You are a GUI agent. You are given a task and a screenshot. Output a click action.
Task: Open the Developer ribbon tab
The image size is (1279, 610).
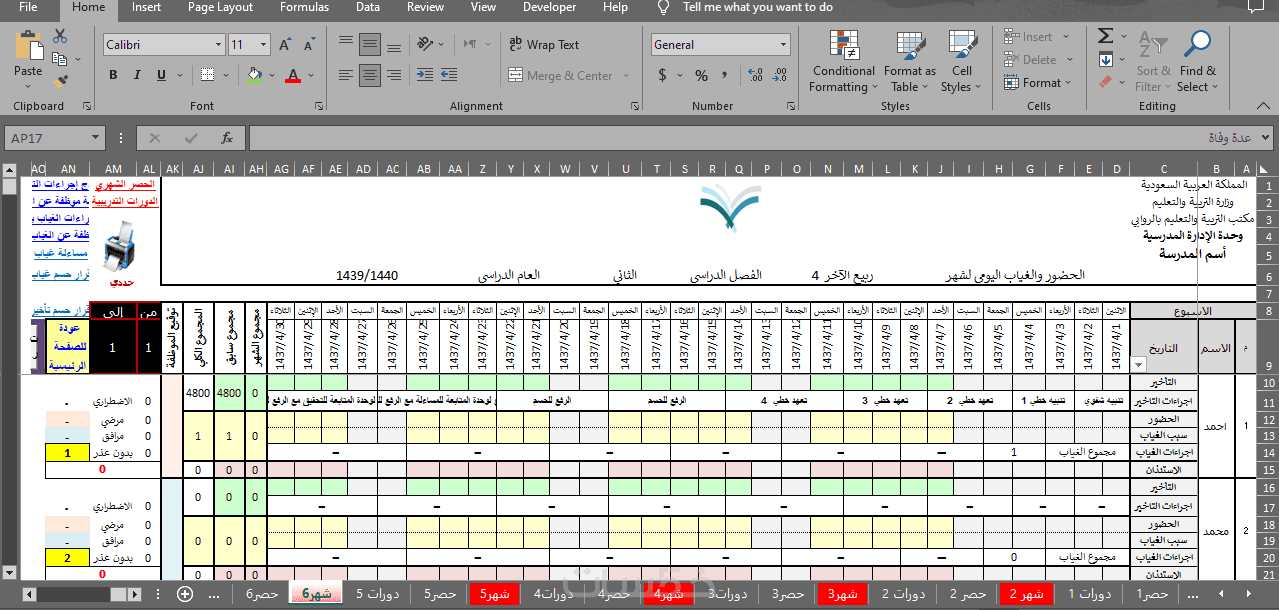tap(549, 7)
